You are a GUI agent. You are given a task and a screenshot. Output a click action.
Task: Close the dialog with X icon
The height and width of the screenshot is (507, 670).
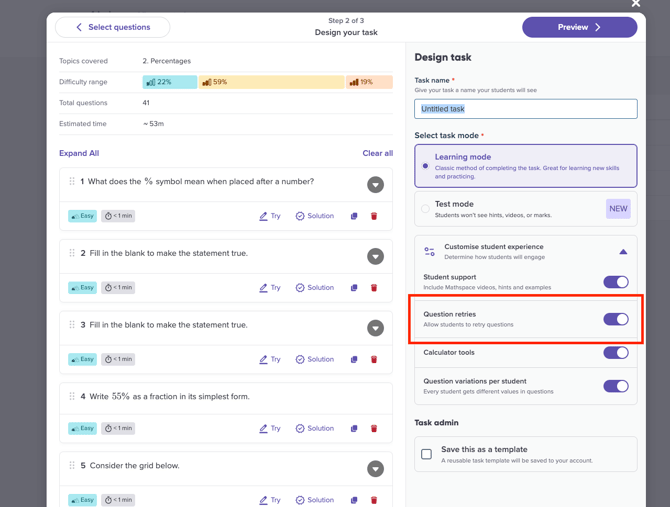[635, 4]
